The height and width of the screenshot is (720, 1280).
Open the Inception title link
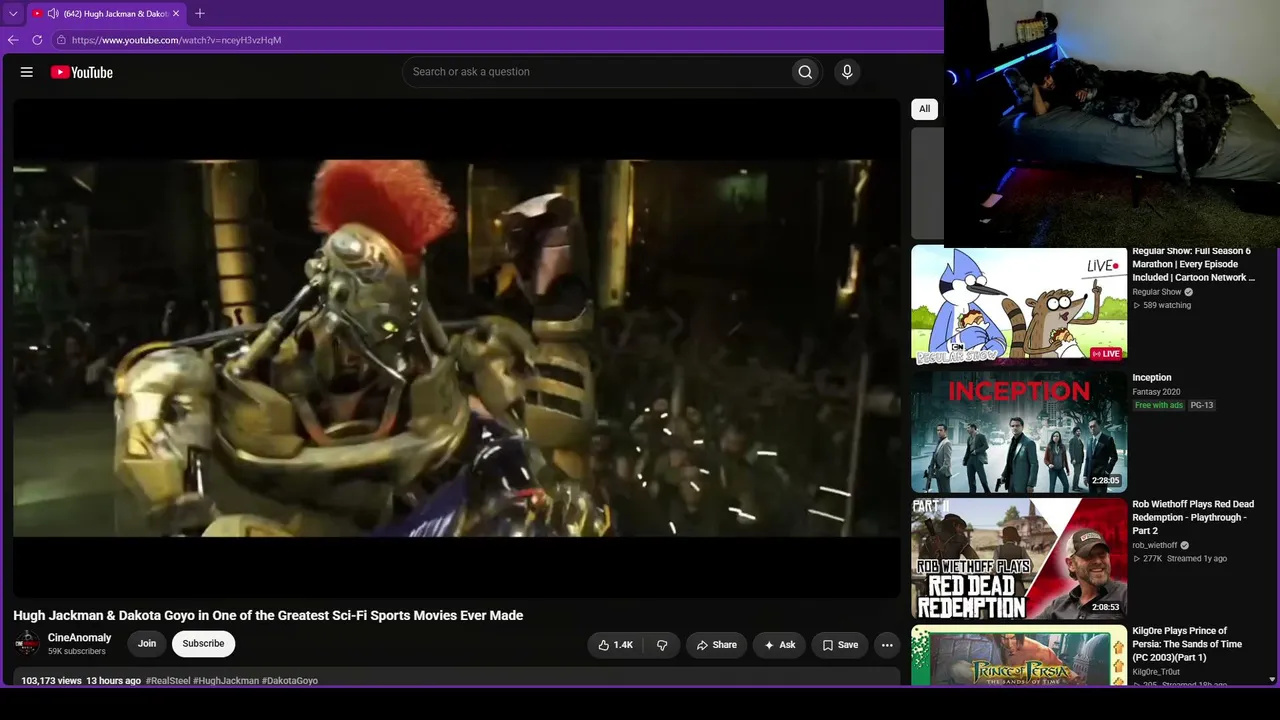1152,378
